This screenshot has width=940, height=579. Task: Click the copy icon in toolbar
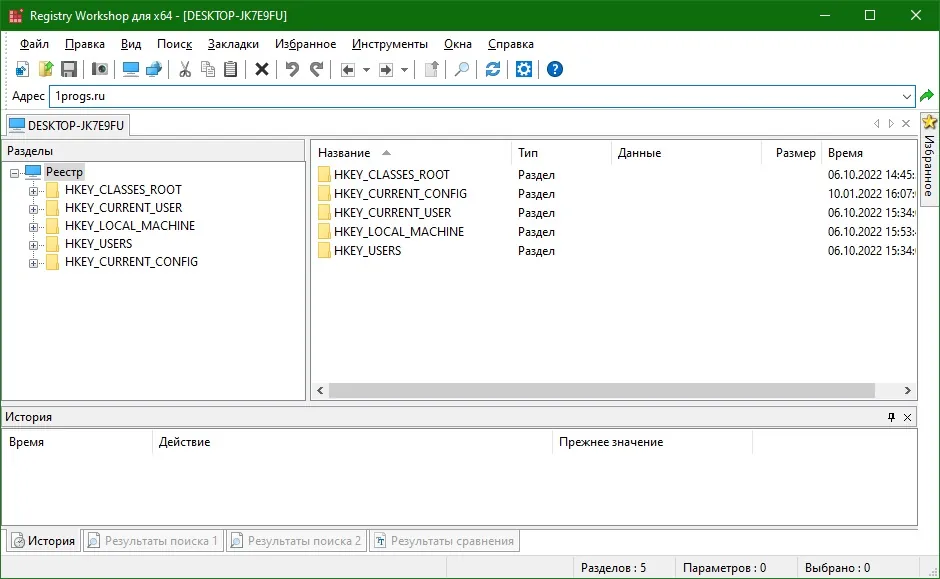click(x=207, y=70)
